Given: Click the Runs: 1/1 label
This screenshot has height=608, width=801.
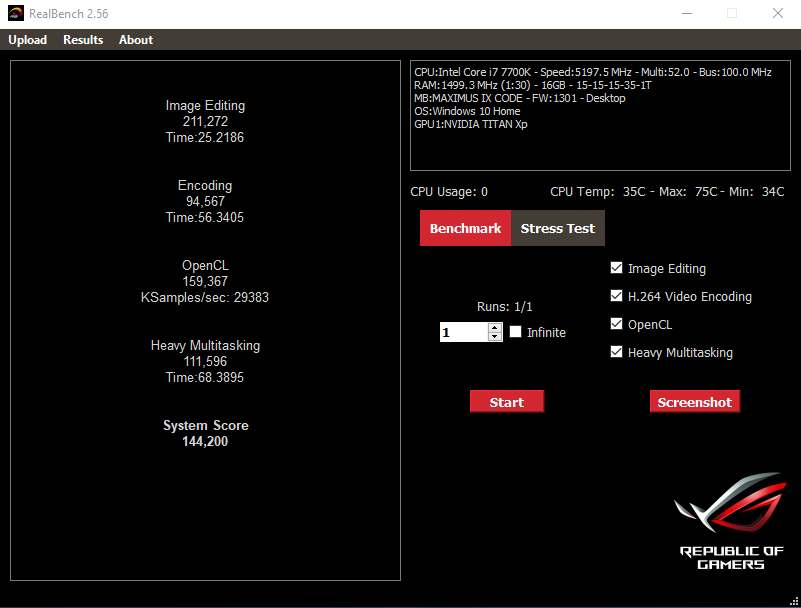Looking at the screenshot, I should [x=505, y=307].
